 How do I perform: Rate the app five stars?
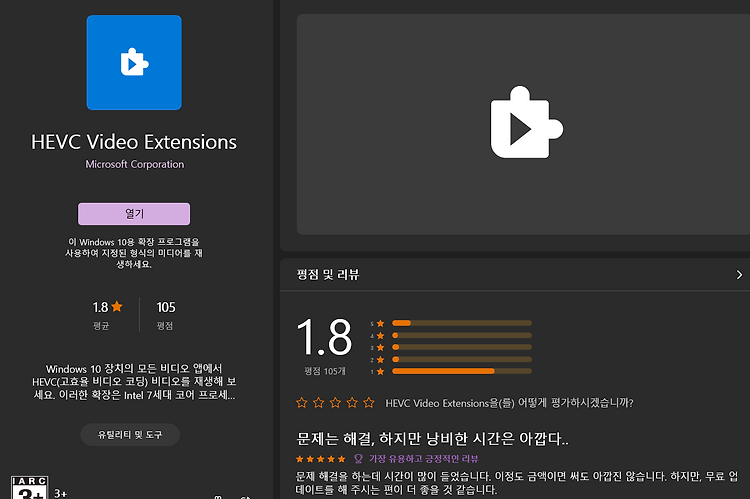pyautogui.click(x=369, y=403)
